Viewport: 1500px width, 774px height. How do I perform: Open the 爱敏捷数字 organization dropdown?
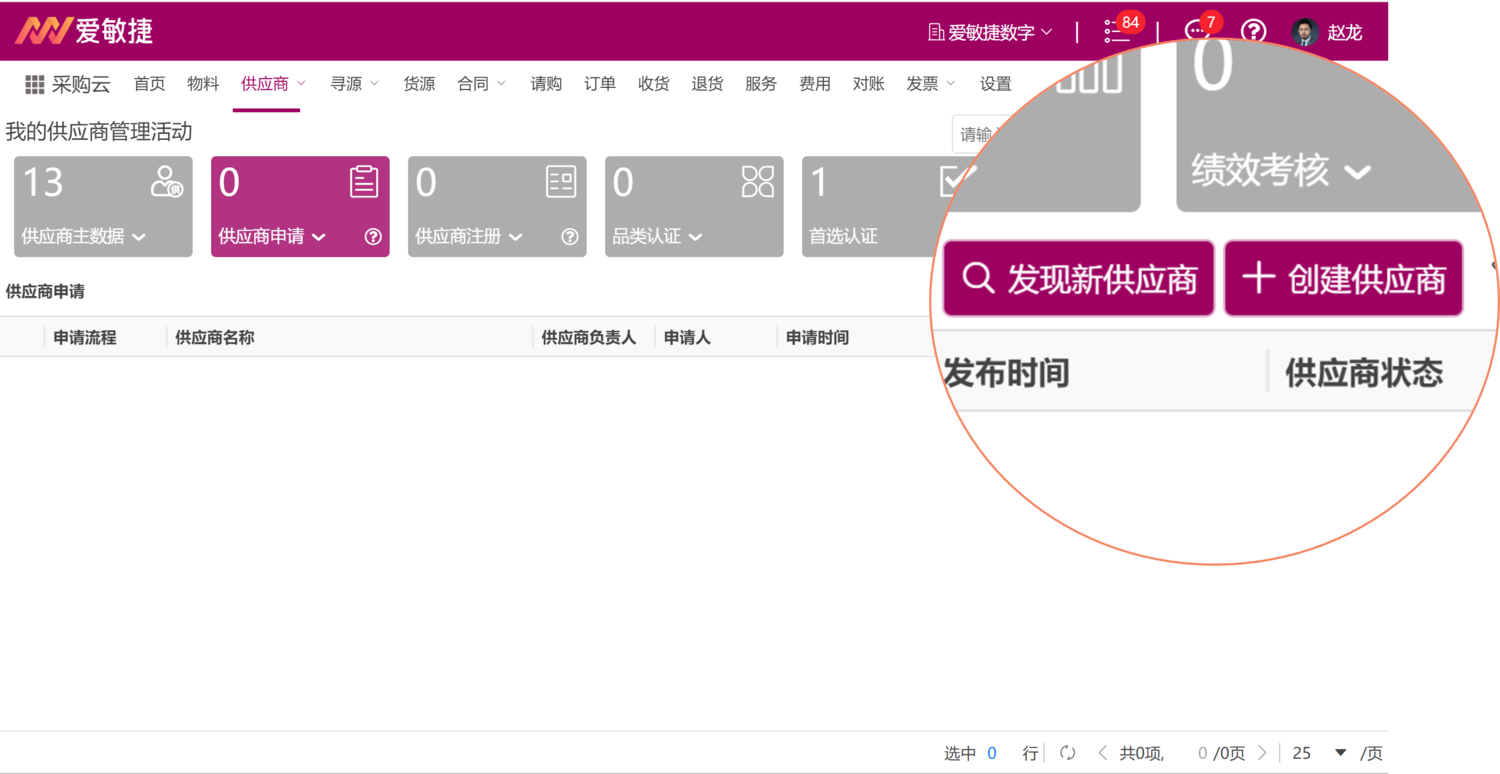click(990, 32)
